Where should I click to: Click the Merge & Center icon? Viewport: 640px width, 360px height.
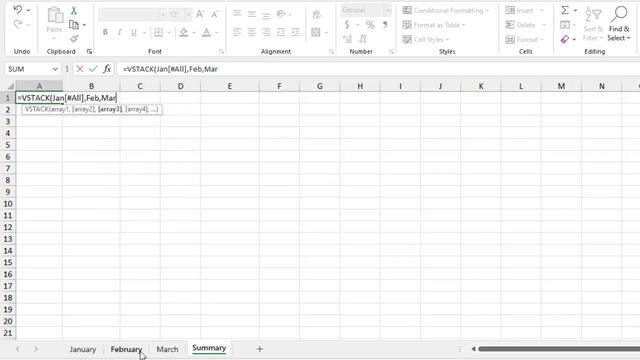click(x=316, y=32)
